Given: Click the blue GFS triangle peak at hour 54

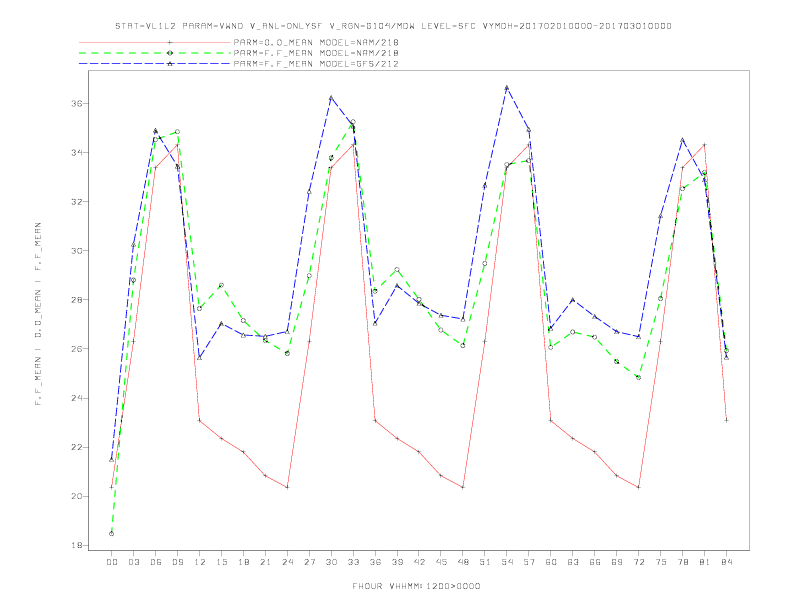Looking at the screenshot, I should click(x=507, y=87).
